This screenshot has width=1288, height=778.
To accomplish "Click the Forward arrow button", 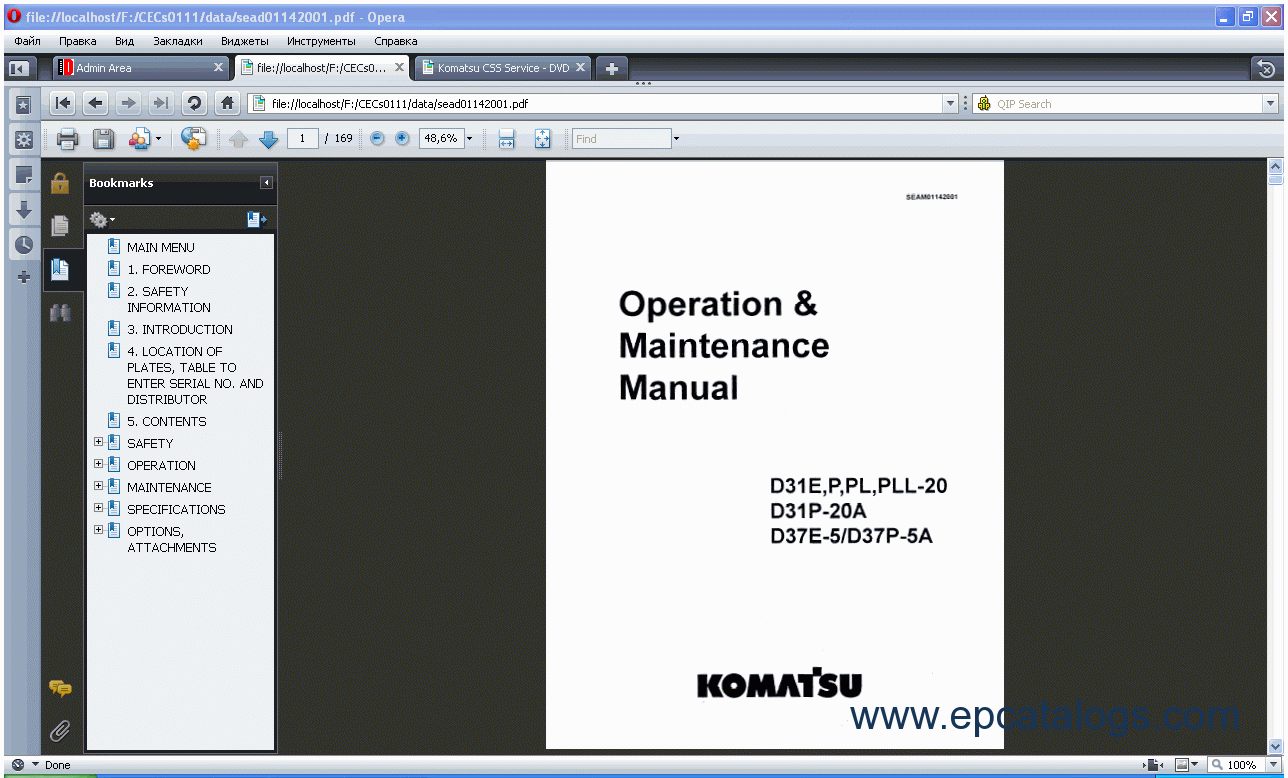I will pos(128,103).
